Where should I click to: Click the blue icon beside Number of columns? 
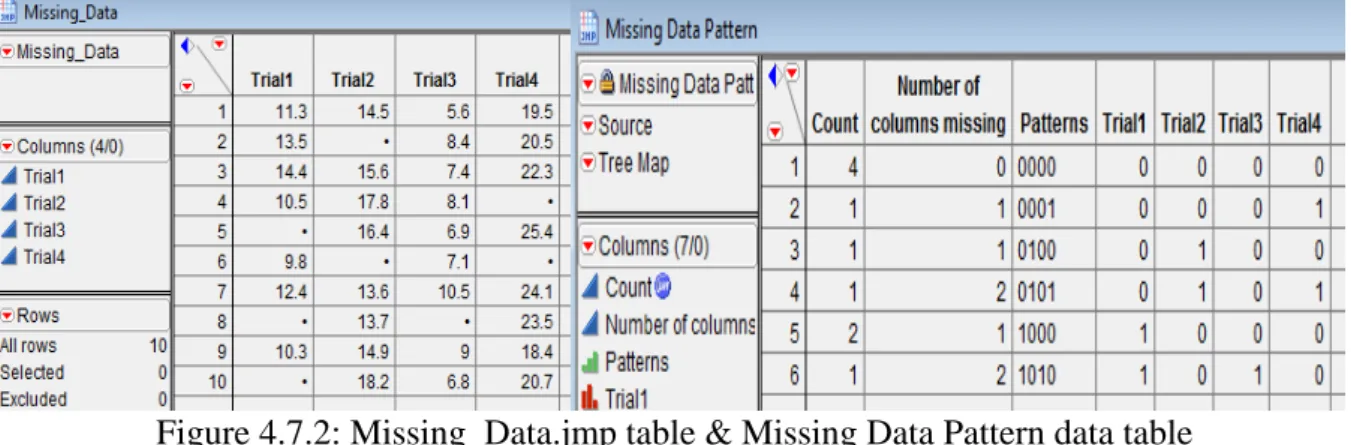(x=591, y=324)
